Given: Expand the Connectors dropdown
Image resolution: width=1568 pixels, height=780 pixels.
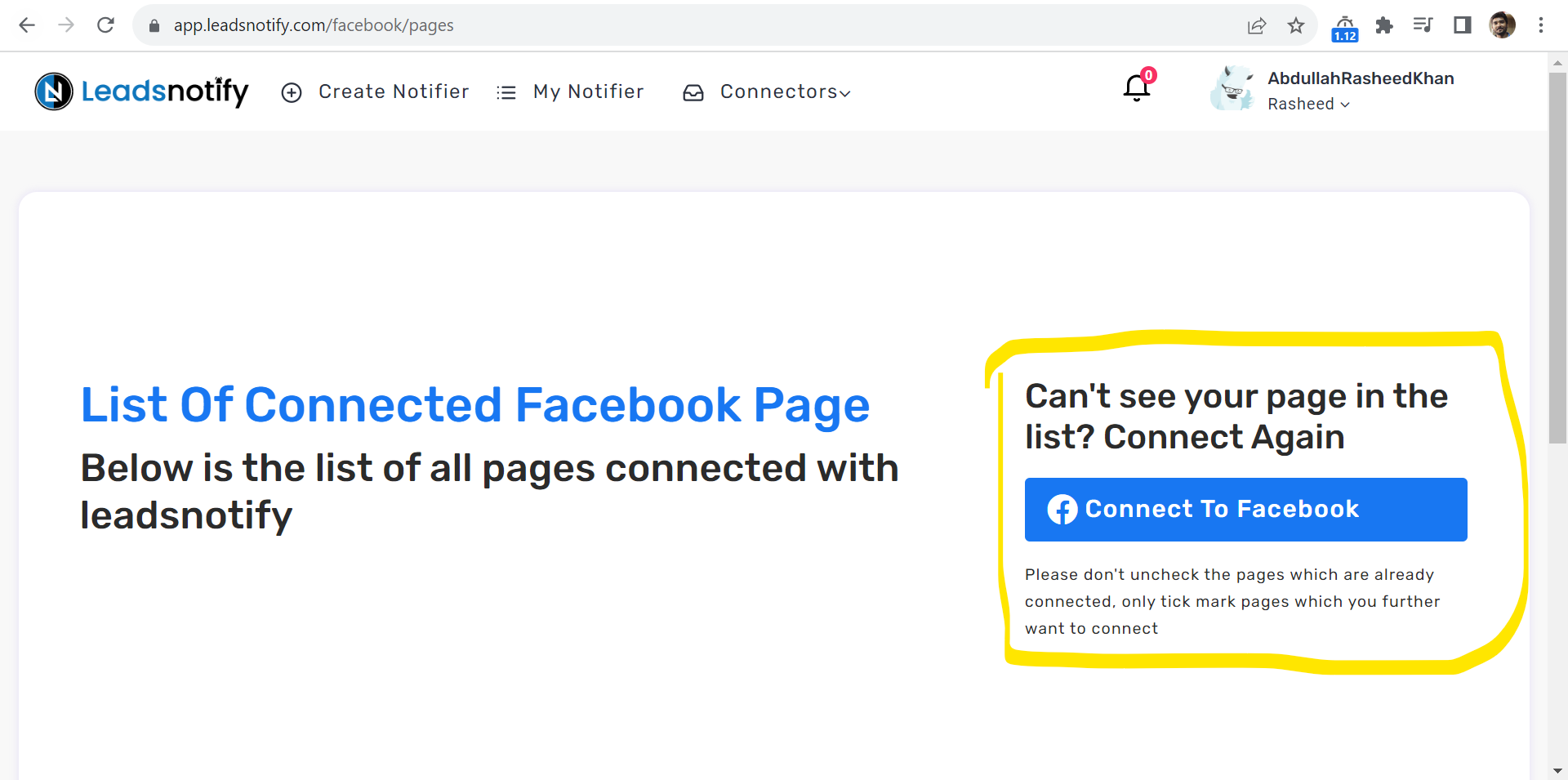Looking at the screenshot, I should tap(785, 91).
